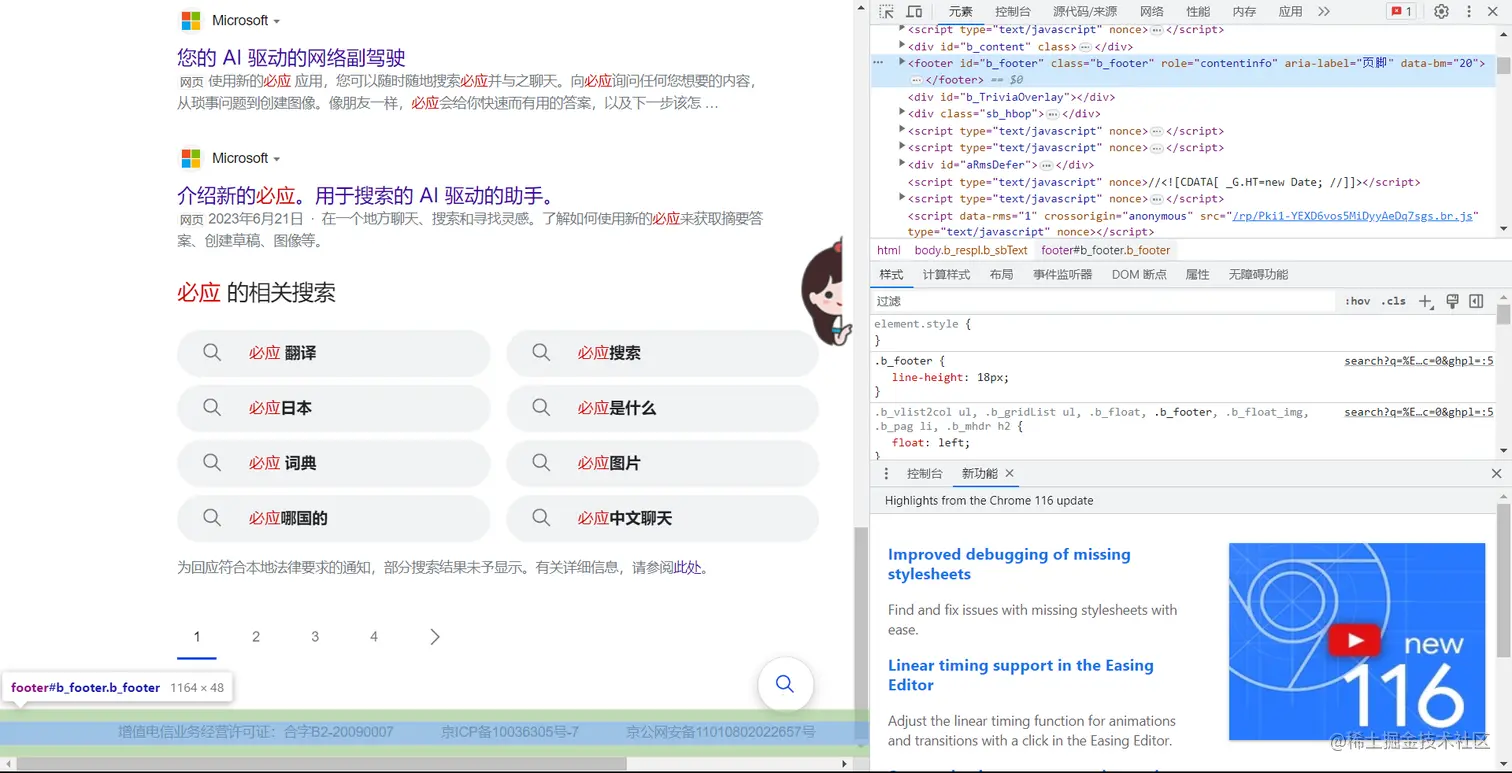The height and width of the screenshot is (773, 1512).
Task: Open the 无障碍功能 pane
Action: point(1258,274)
